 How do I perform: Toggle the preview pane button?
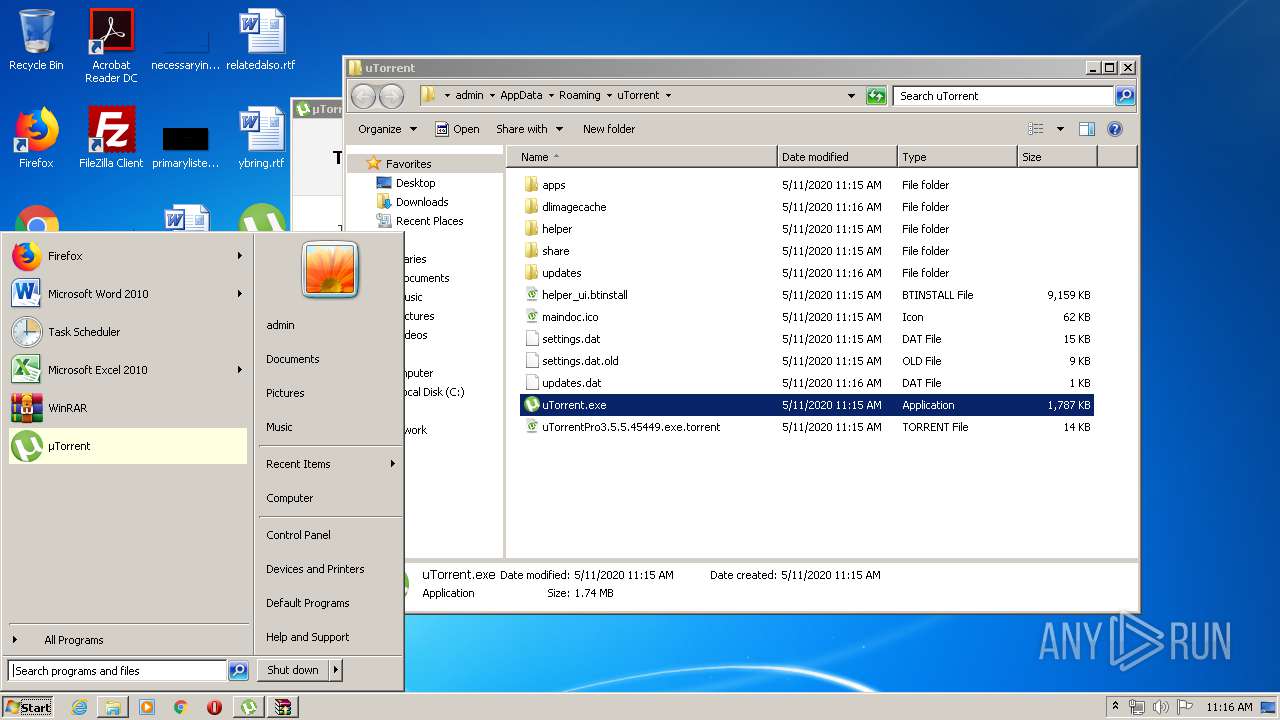pyautogui.click(x=1087, y=129)
